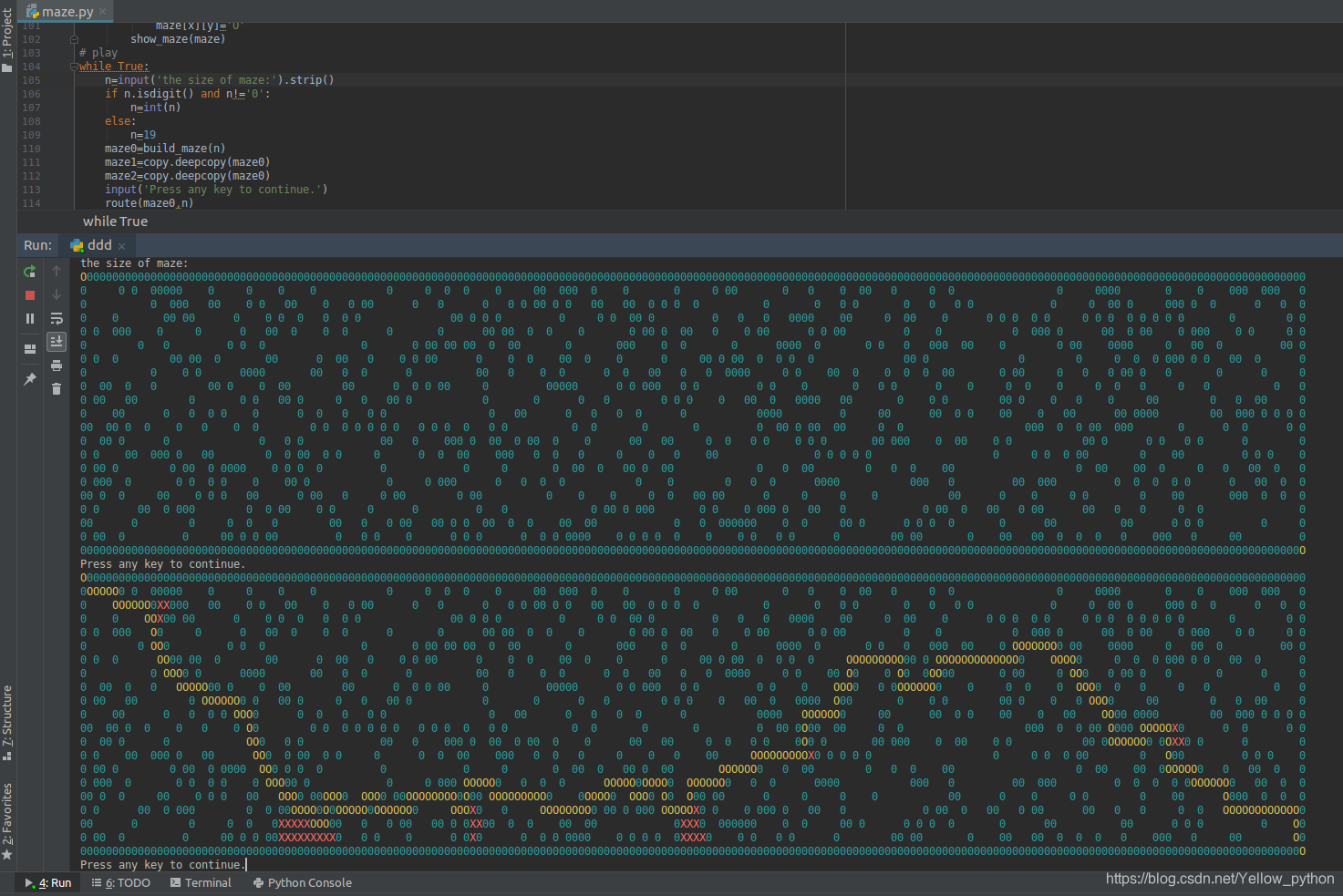Click the line maze0=build_maze(n)

pyautogui.click(x=165, y=149)
